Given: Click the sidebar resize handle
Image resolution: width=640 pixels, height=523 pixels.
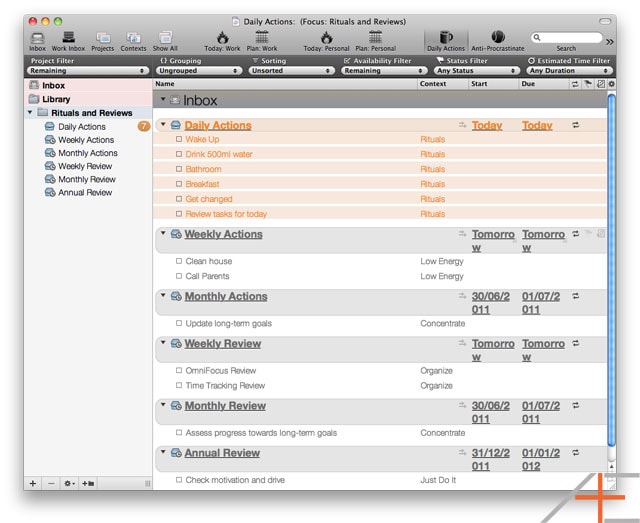Looking at the screenshot, I should coord(148,484).
